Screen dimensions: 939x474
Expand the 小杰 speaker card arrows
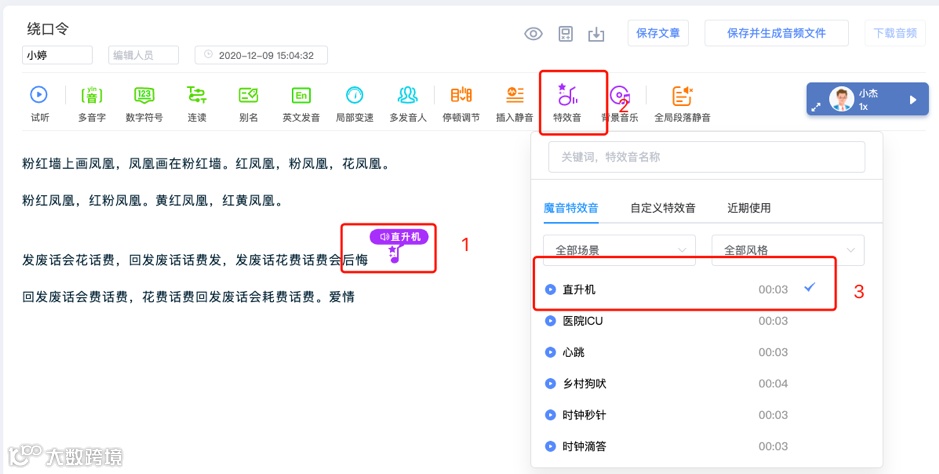pos(816,107)
